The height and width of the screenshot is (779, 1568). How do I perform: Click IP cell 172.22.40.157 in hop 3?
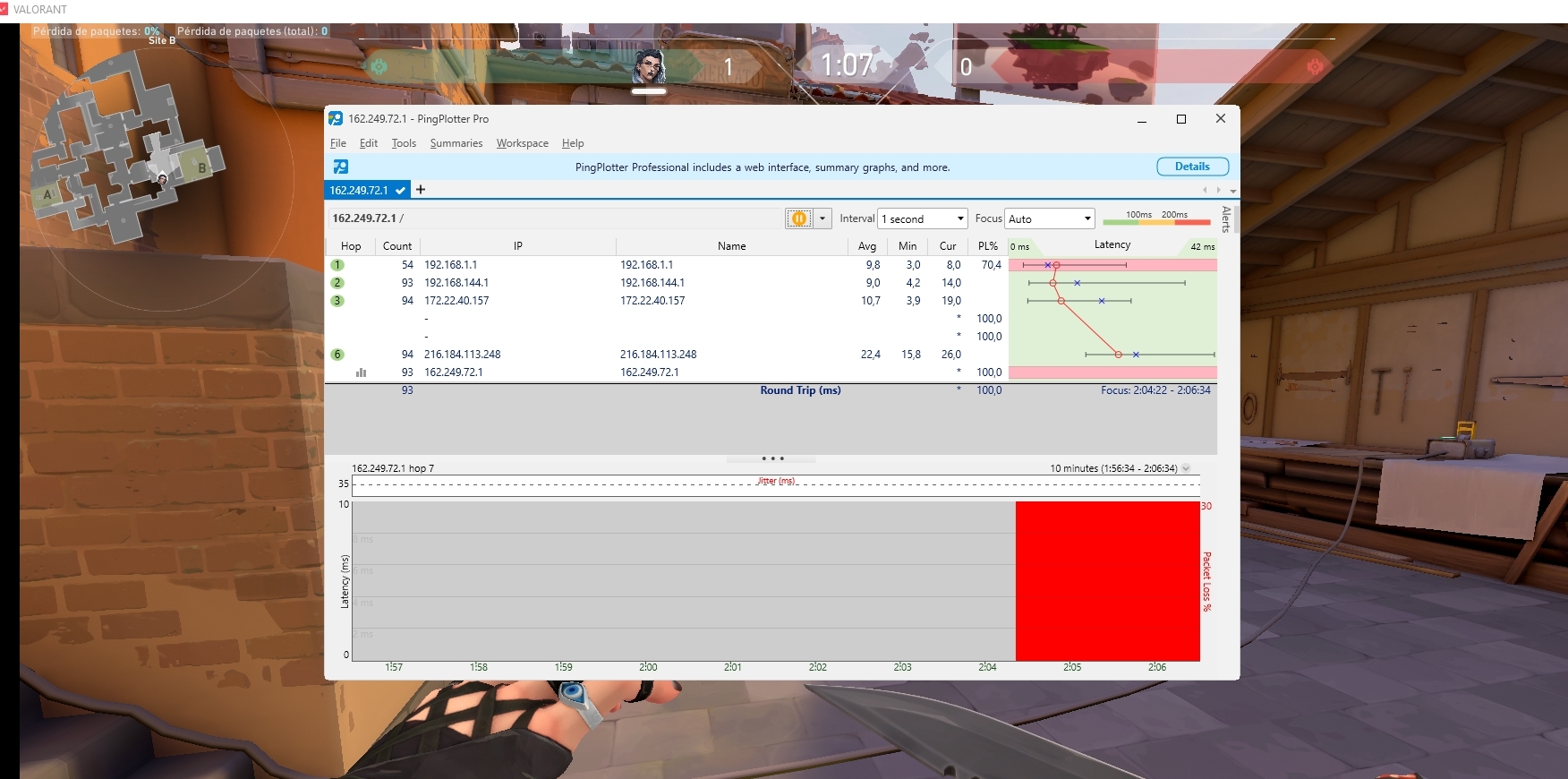456,301
